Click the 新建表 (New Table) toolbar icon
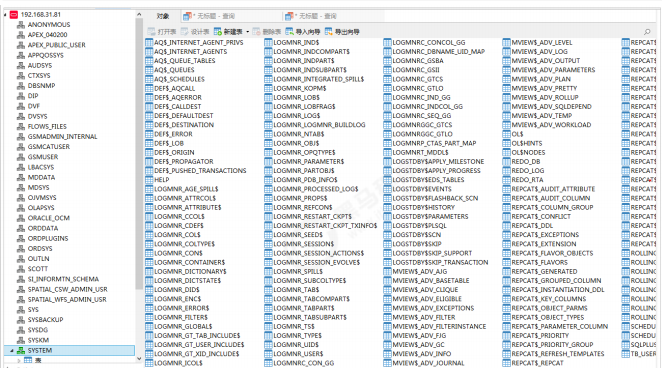 click(x=218, y=32)
